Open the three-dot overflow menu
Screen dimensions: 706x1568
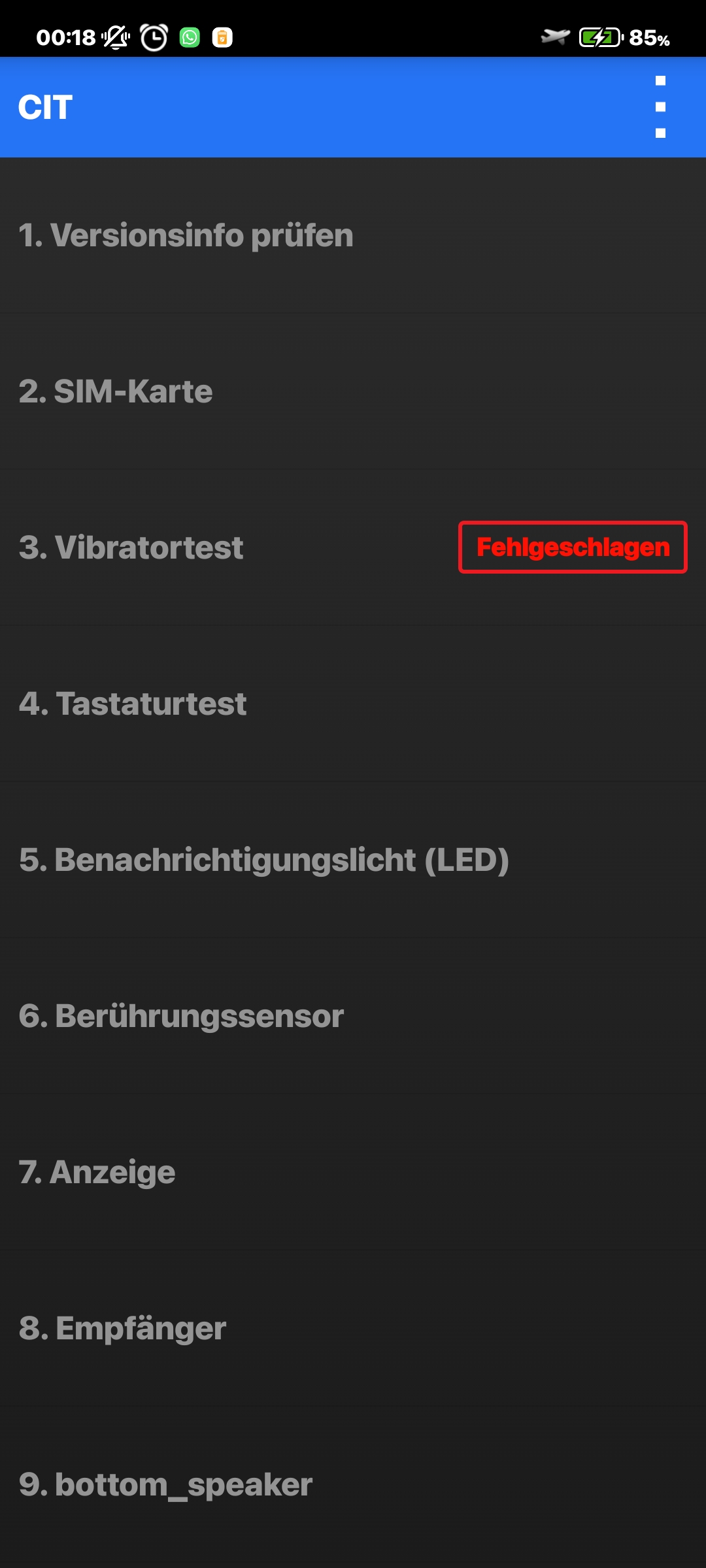tap(660, 107)
